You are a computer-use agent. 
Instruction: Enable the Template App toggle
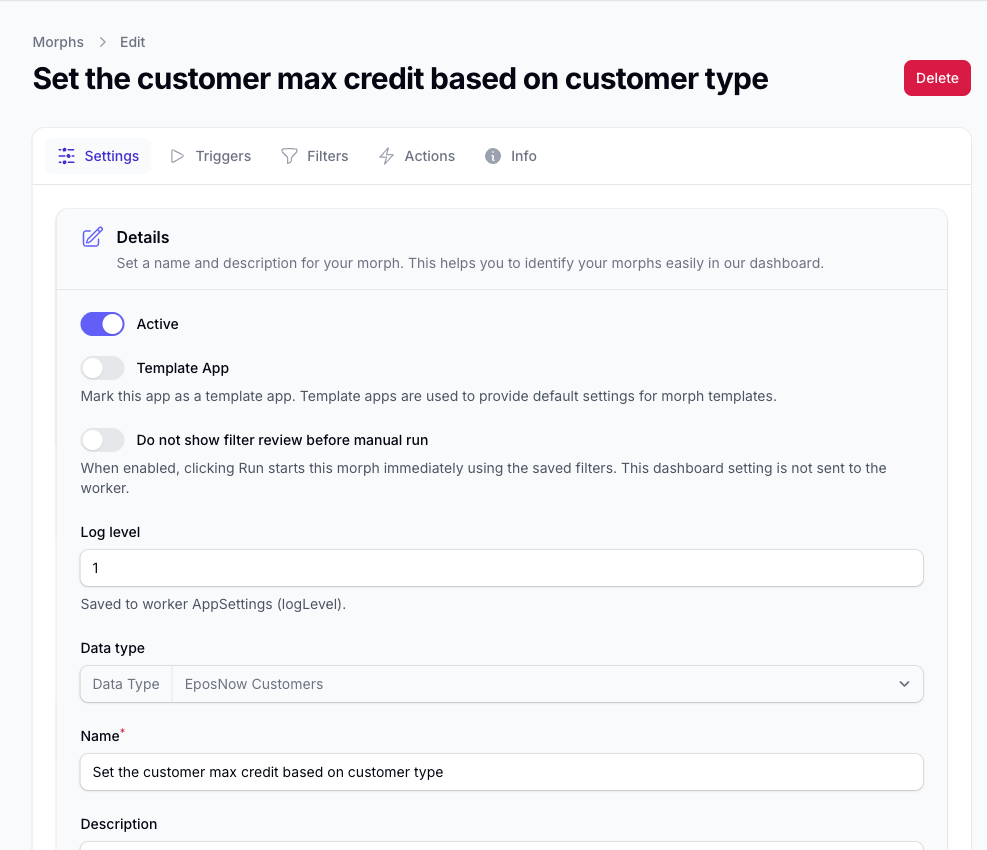(x=103, y=368)
